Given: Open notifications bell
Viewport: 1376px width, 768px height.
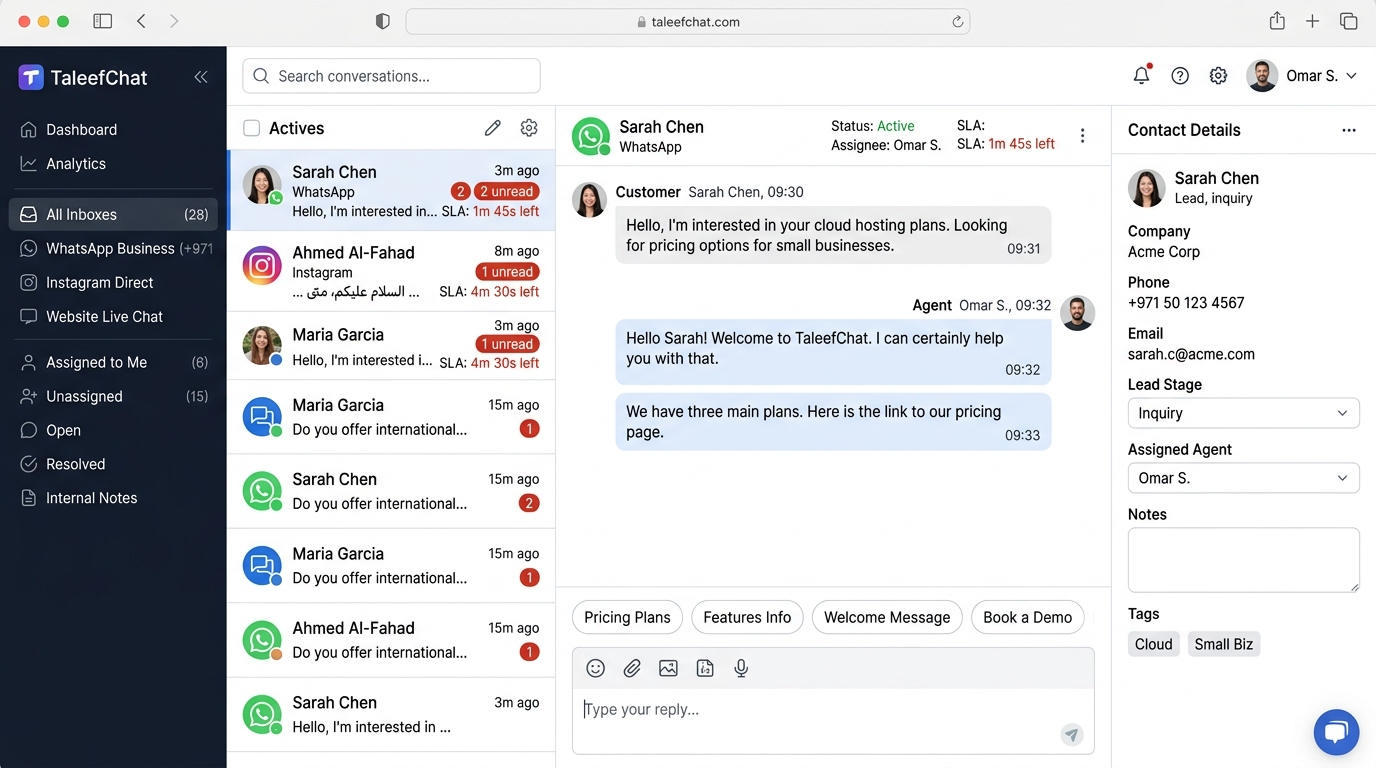Looking at the screenshot, I should coord(1141,75).
